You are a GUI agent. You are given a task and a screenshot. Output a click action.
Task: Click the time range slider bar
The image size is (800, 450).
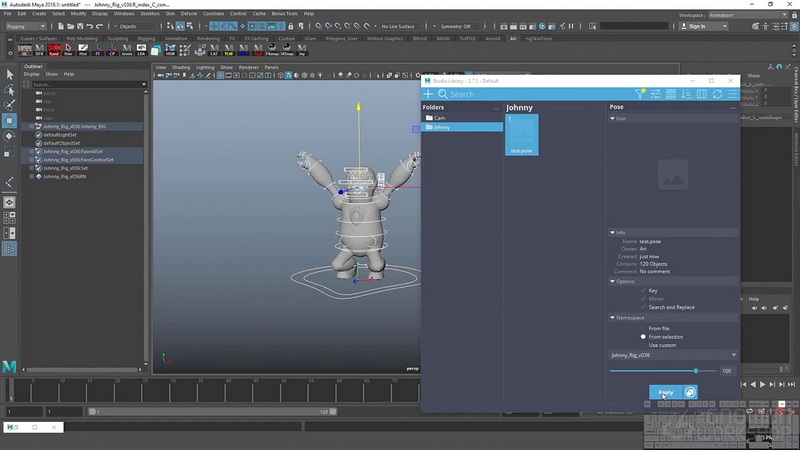(212, 411)
